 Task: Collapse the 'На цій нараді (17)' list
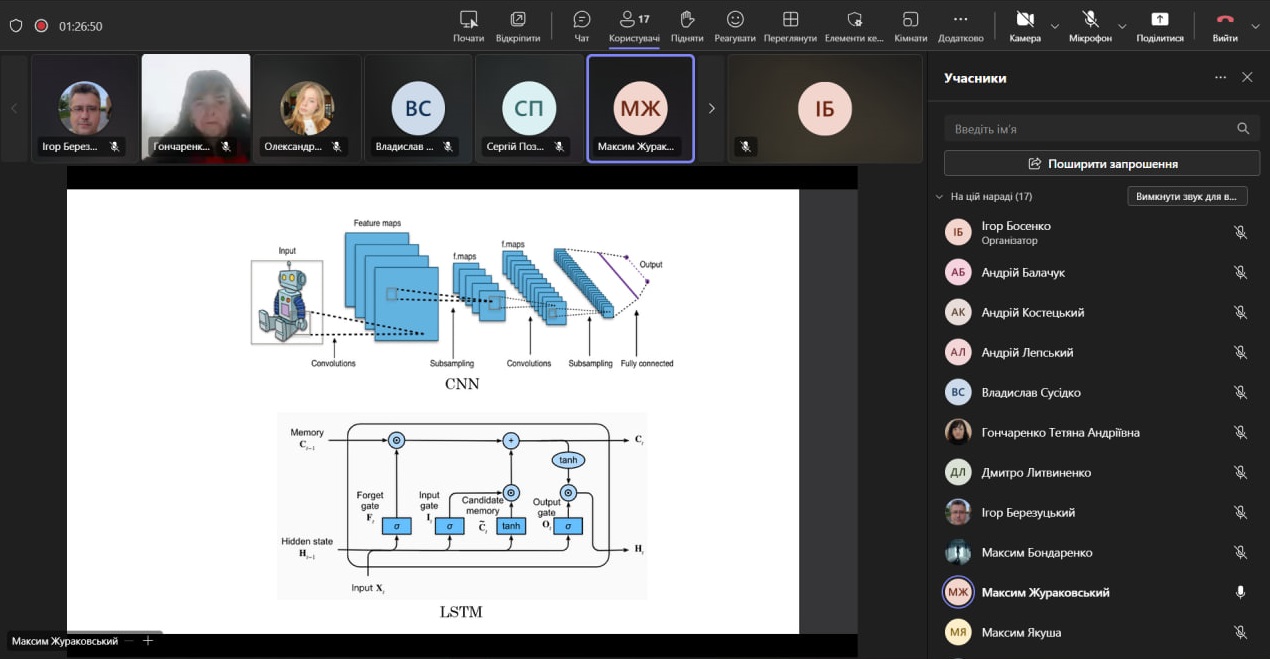coord(939,197)
